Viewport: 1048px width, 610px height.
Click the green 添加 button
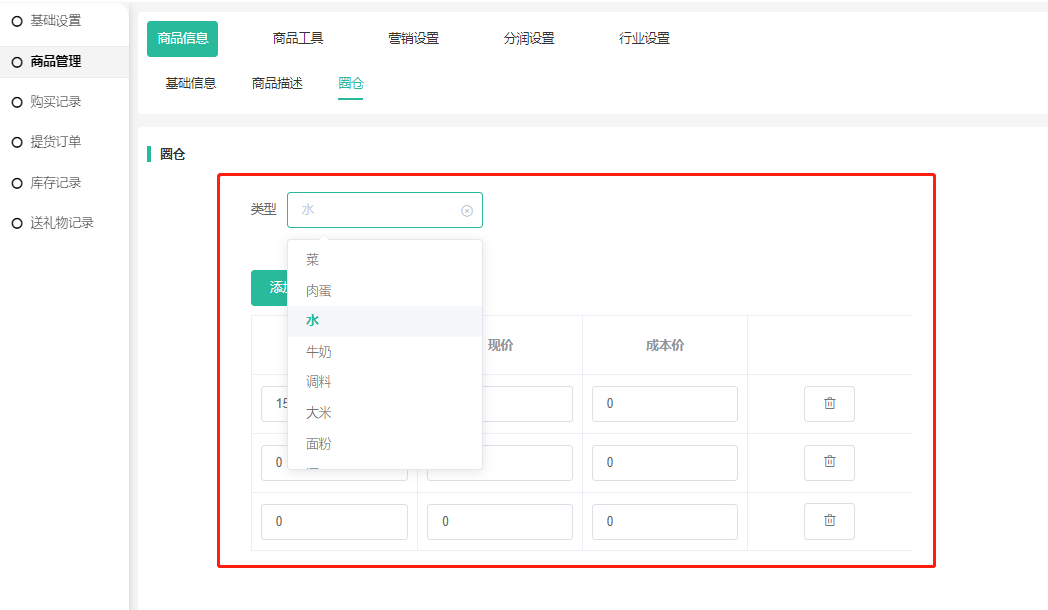[269, 288]
